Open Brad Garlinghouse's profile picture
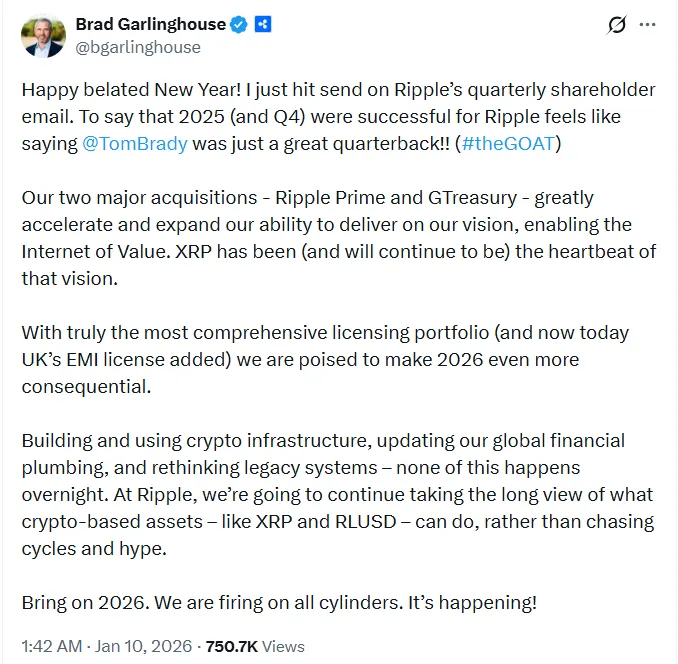The height and width of the screenshot is (664, 678). [42, 35]
